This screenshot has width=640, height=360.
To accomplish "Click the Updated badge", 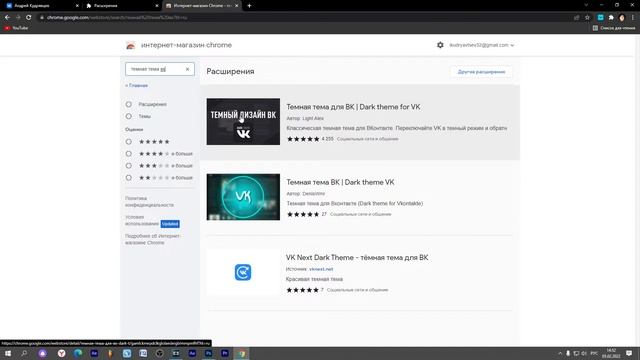I will [x=170, y=224].
